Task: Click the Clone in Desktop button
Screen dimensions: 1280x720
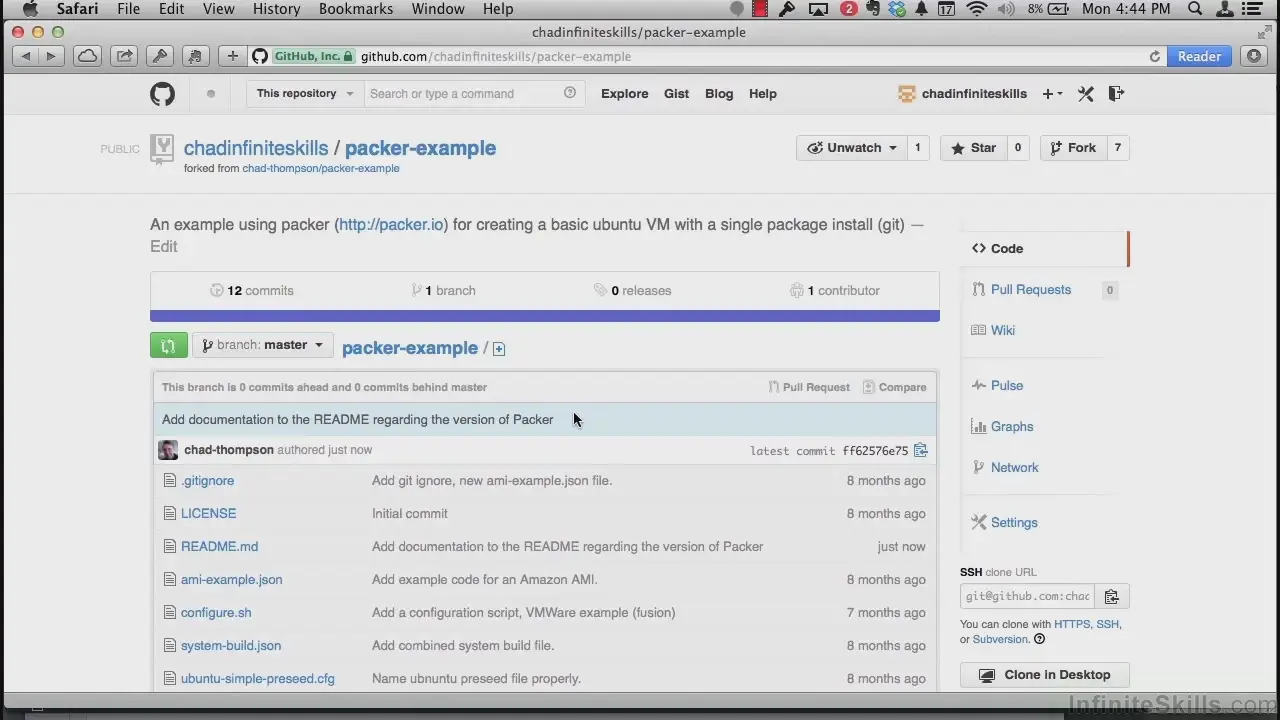Action: point(1044,675)
